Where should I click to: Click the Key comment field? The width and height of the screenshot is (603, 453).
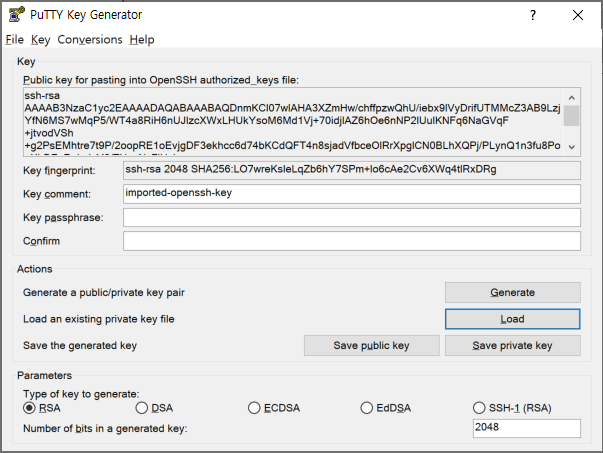[x=351, y=194]
